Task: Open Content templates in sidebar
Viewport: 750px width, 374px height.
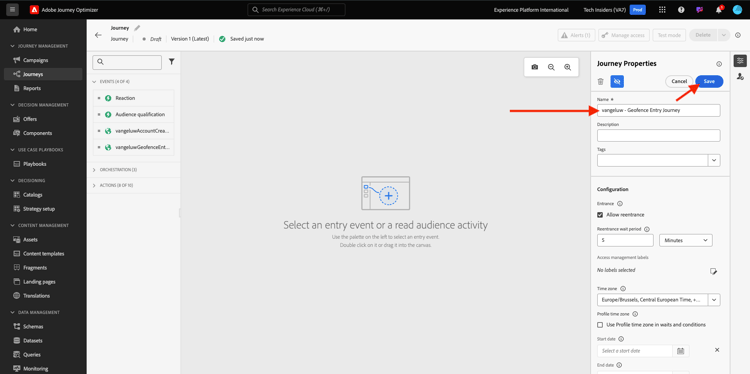Action: (43, 253)
